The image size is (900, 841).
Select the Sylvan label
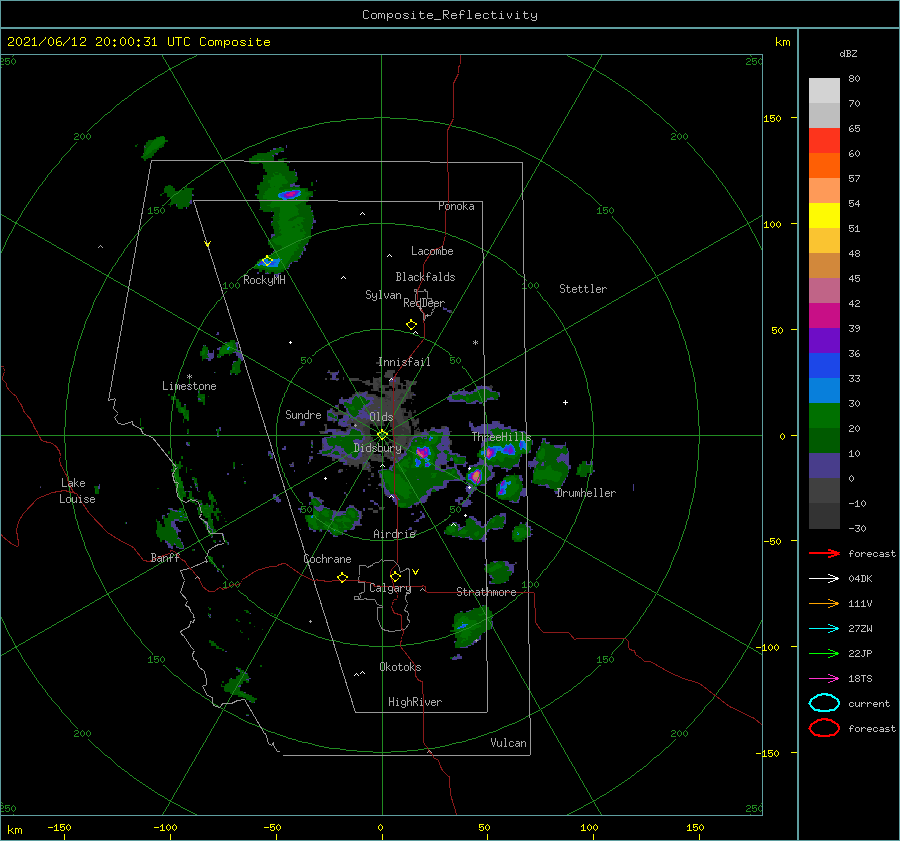tap(383, 295)
